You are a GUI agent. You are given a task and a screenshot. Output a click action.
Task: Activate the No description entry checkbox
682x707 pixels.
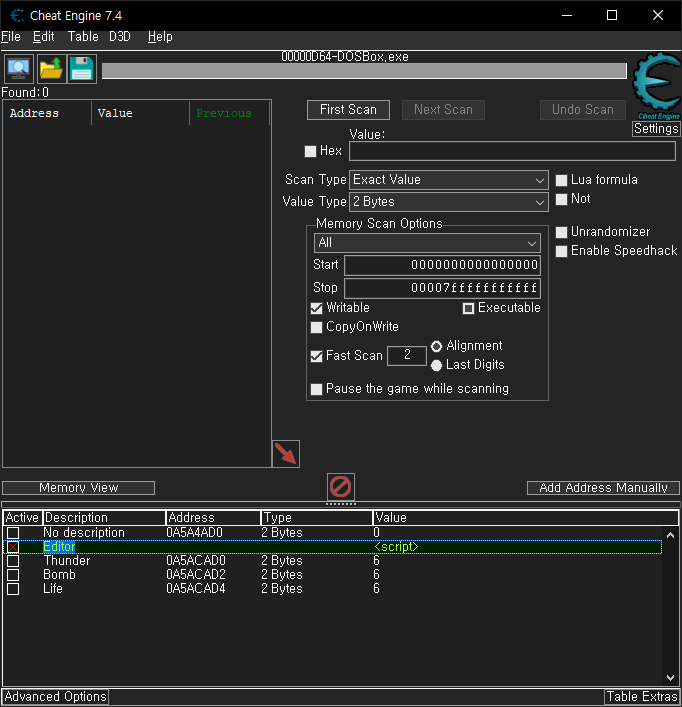[13, 533]
